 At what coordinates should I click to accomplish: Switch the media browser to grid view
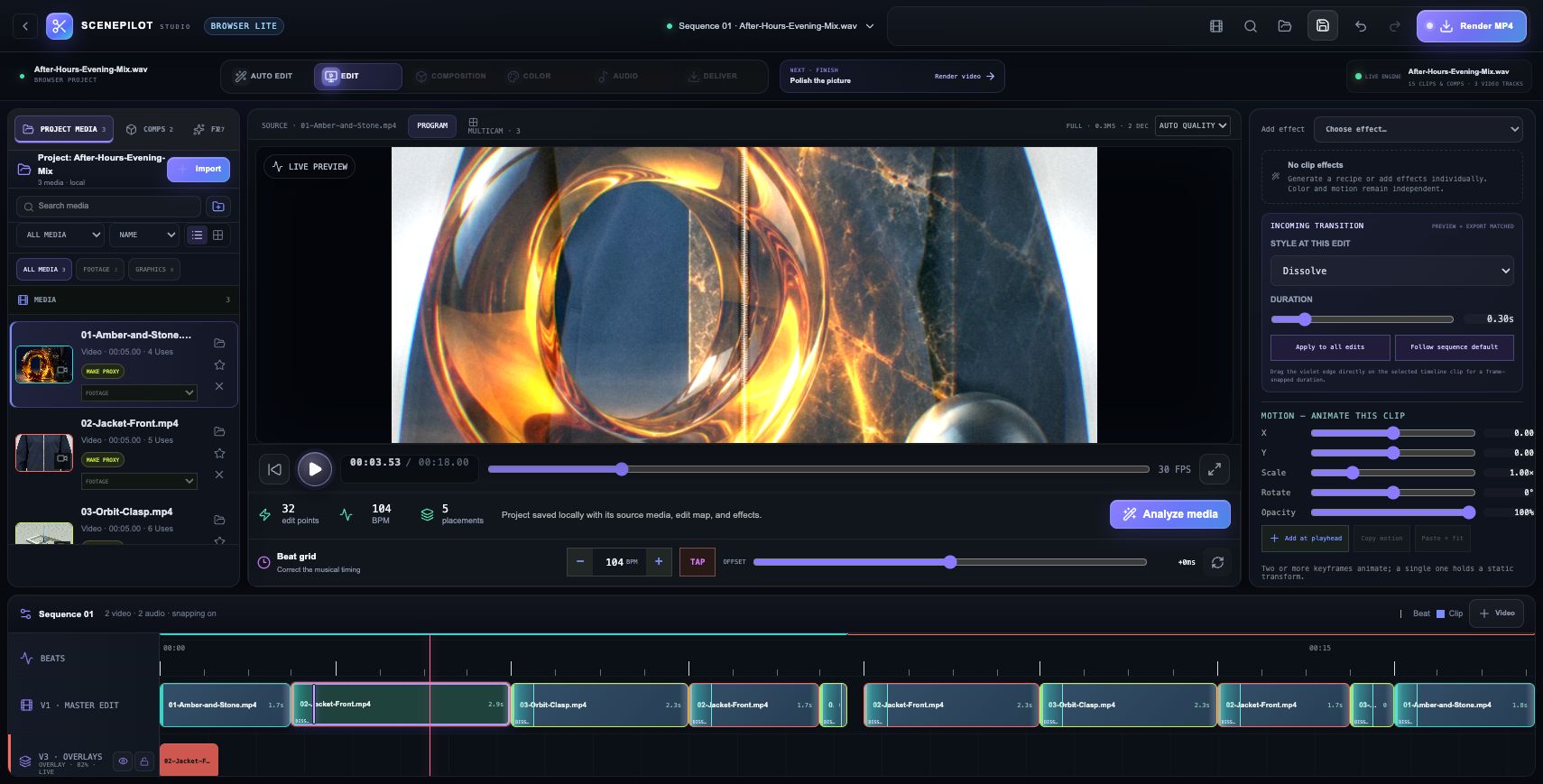point(218,235)
